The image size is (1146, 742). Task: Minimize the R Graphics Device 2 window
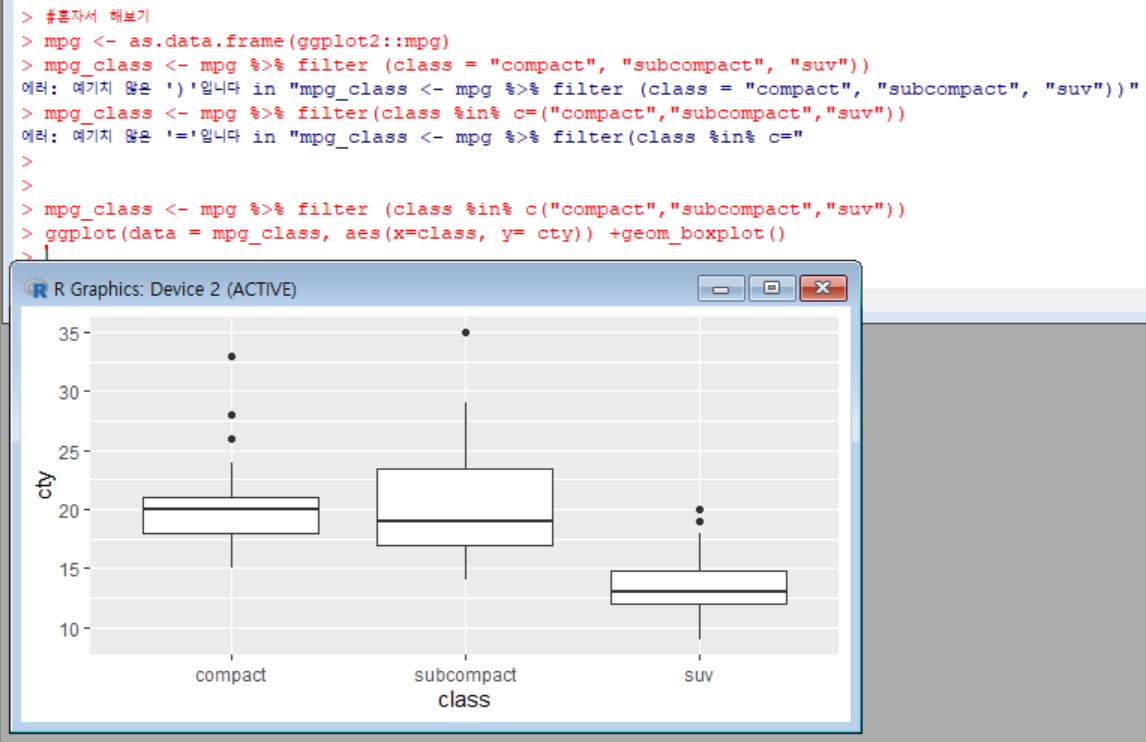pyautogui.click(x=721, y=288)
